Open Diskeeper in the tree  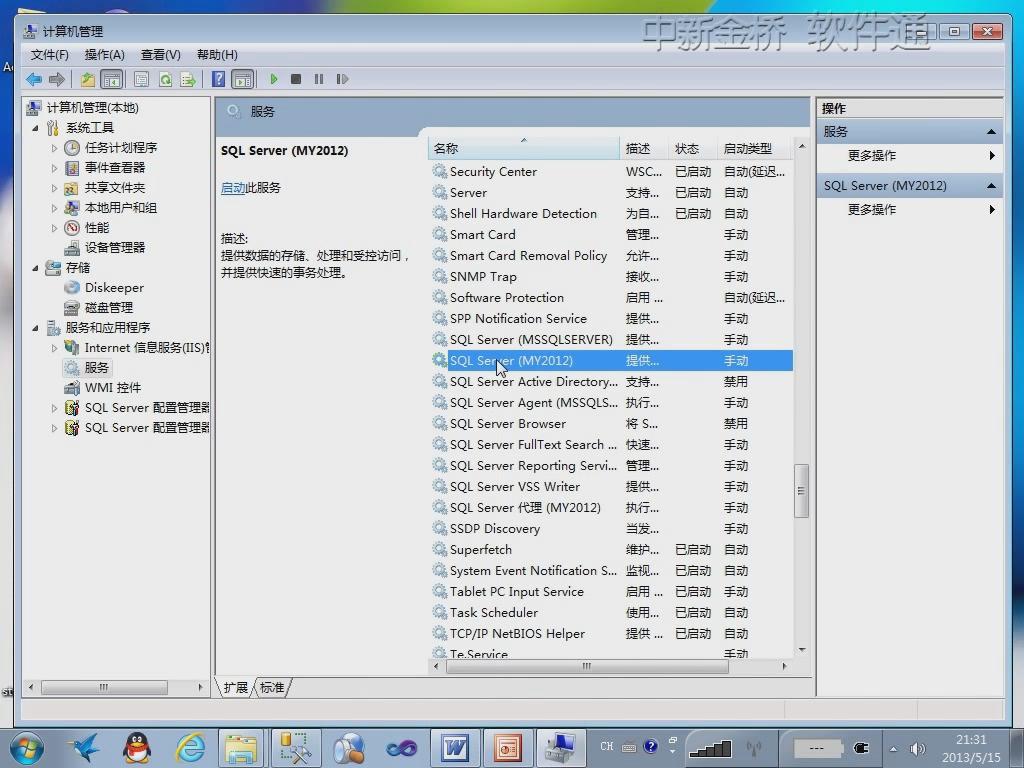pyautogui.click(x=114, y=287)
